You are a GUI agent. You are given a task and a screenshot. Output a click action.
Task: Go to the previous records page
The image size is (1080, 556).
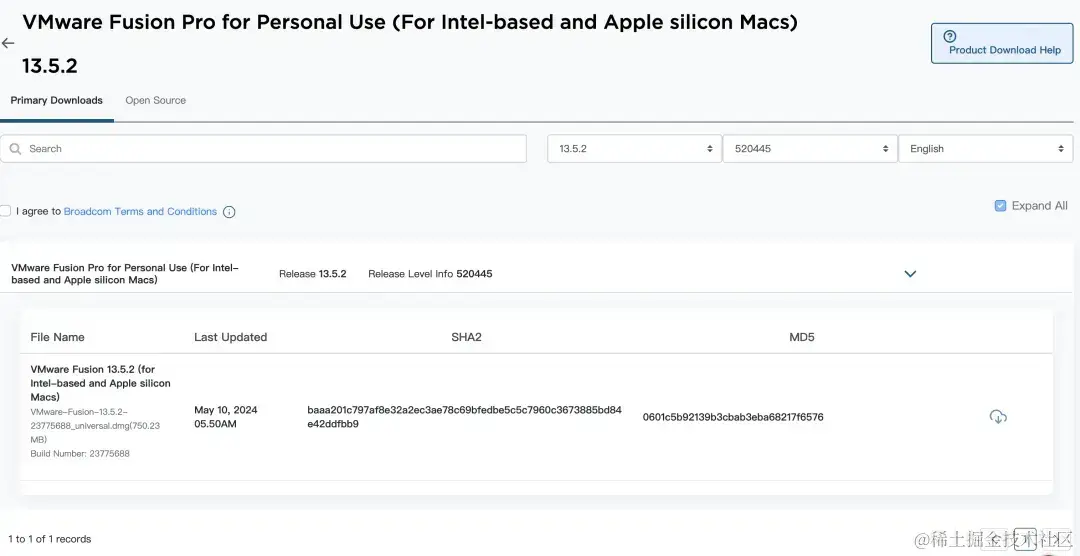coord(996,540)
